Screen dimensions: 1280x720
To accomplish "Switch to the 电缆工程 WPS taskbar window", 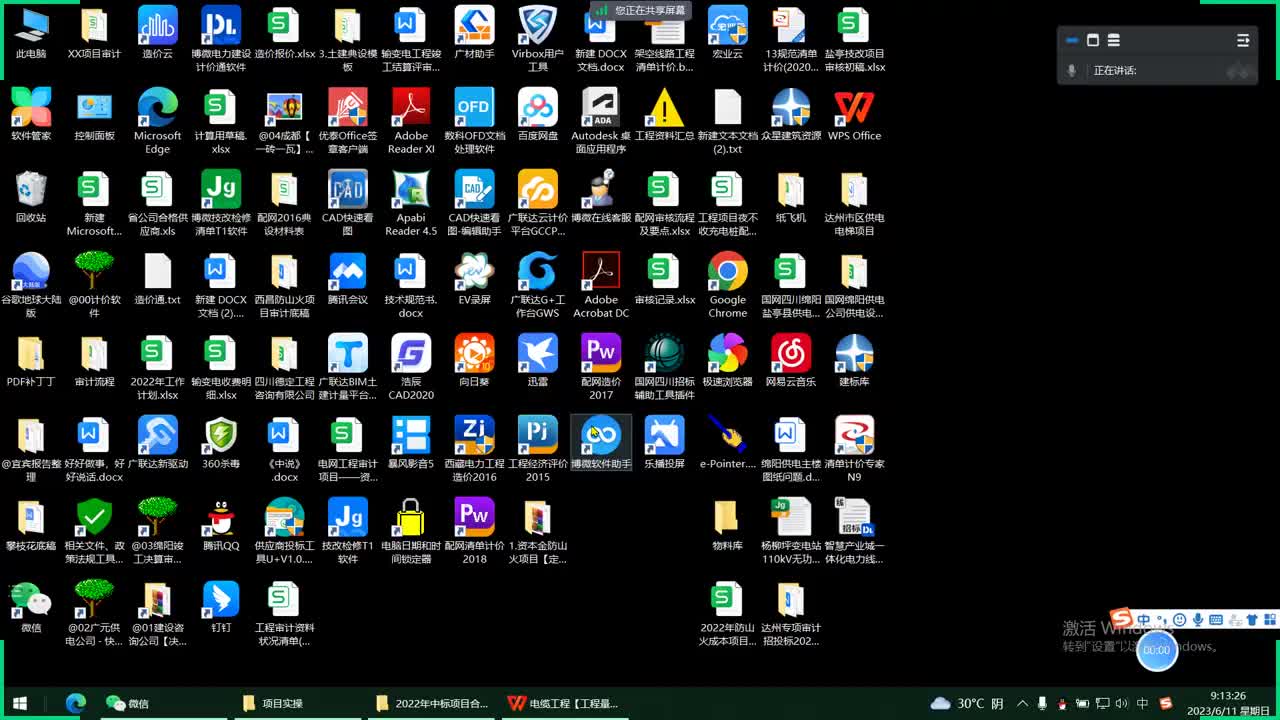I will 563,703.
